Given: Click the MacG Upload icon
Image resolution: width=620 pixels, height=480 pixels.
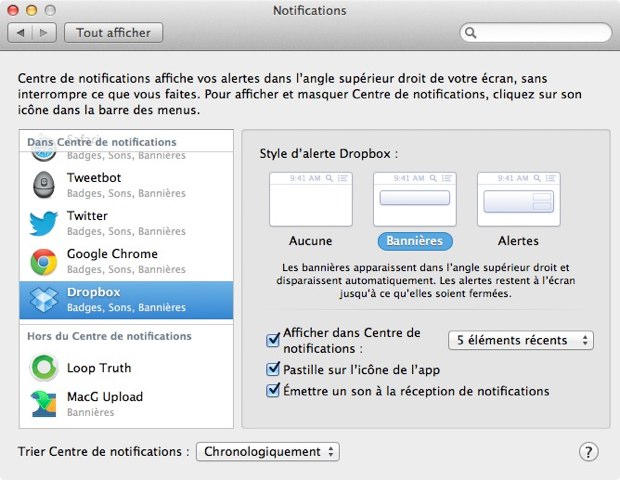Looking at the screenshot, I should tap(44, 404).
